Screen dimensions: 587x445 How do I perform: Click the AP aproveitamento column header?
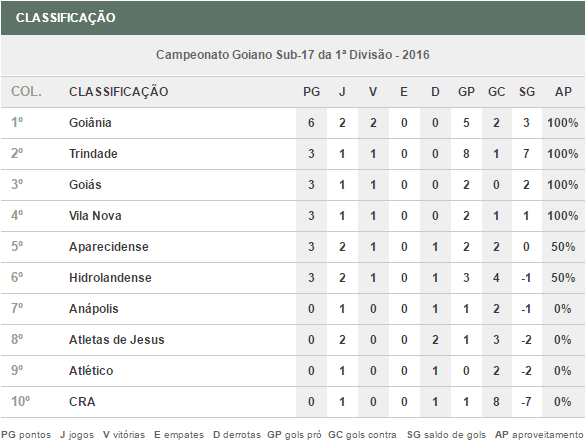pyautogui.click(x=563, y=92)
